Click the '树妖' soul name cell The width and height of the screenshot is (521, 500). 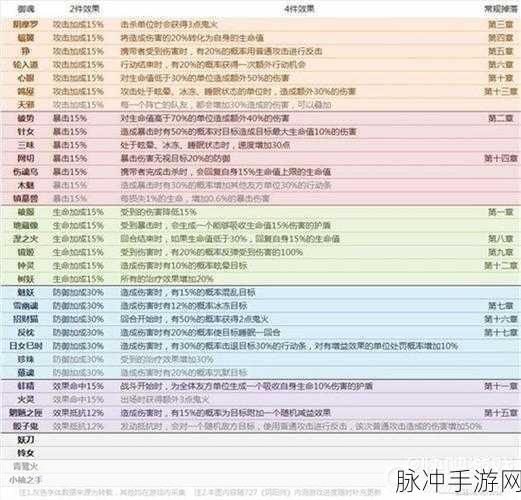[x=26, y=279]
